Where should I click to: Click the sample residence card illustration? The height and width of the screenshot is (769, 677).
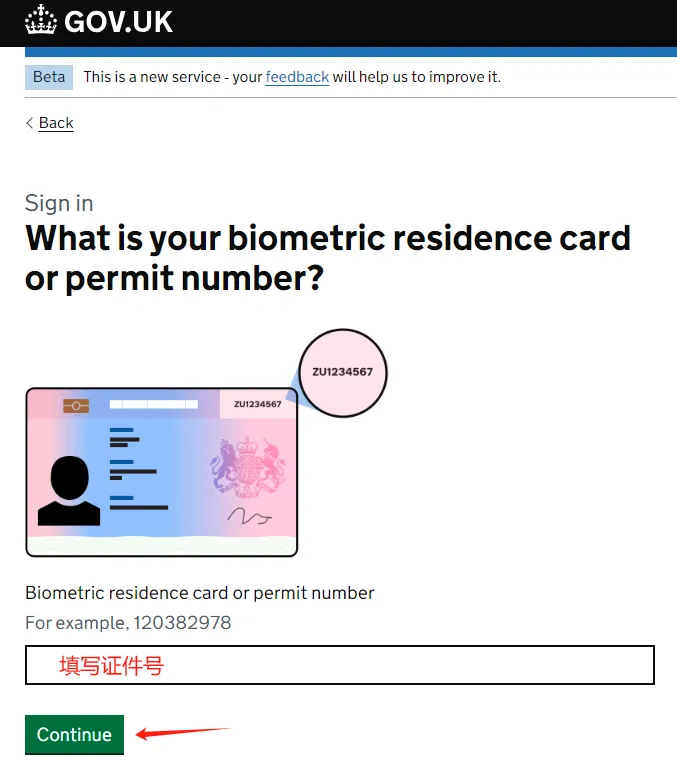click(162, 472)
